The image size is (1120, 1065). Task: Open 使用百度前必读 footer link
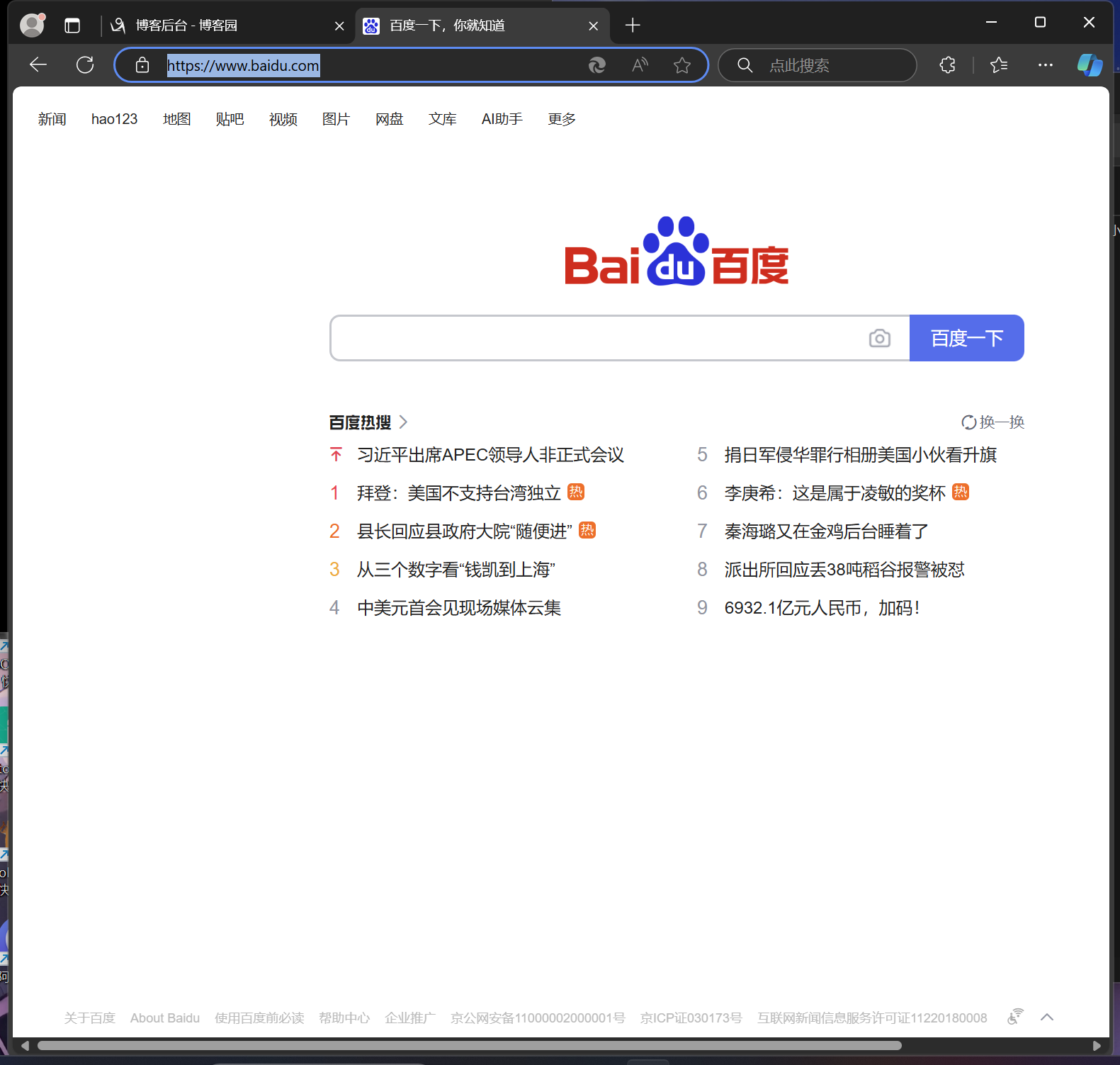tap(259, 1018)
